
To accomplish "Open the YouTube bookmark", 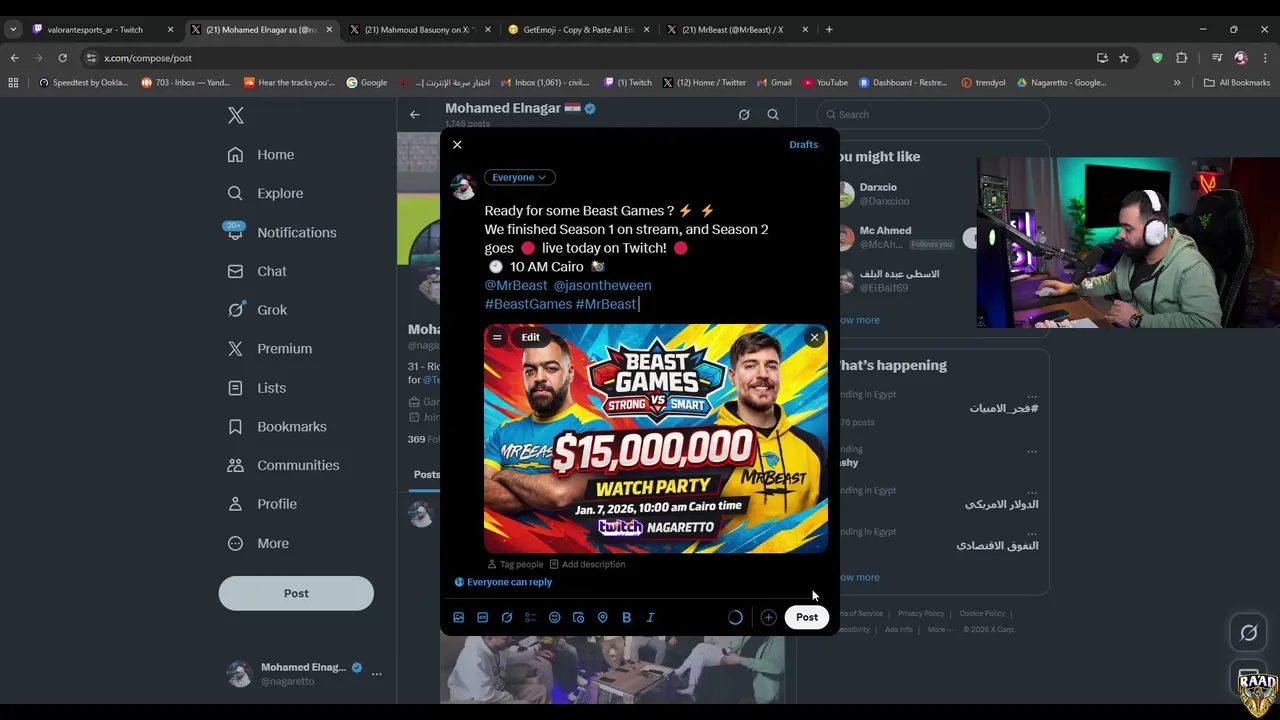I will pos(824,83).
